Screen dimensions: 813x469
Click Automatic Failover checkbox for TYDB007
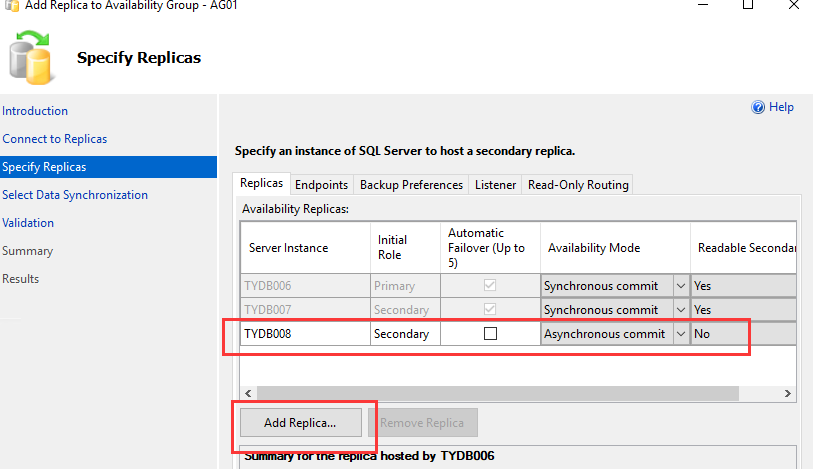point(490,310)
